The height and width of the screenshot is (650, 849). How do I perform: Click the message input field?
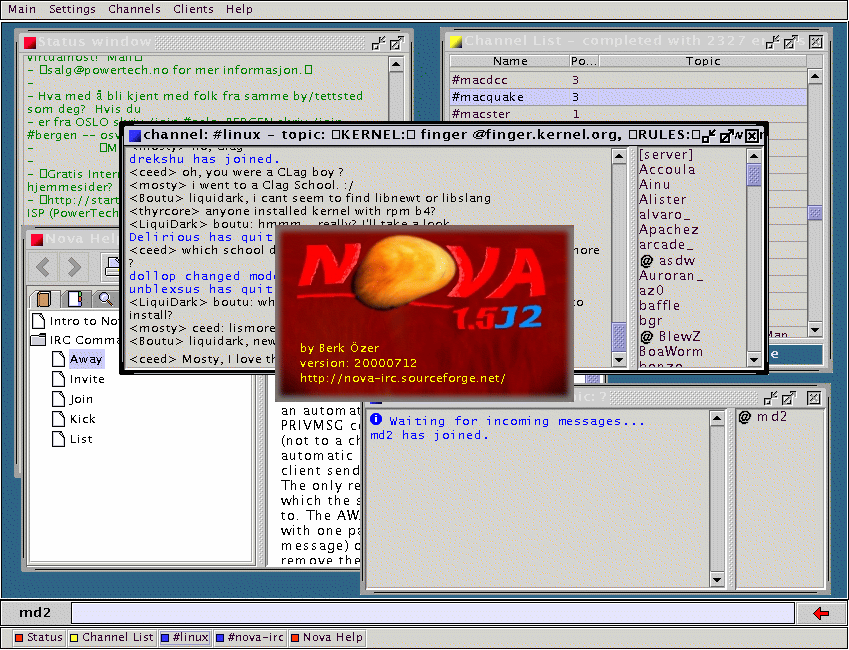pos(433,613)
